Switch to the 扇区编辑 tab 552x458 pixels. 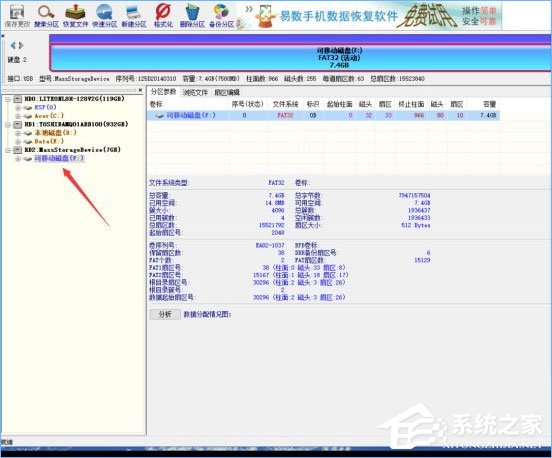point(227,93)
